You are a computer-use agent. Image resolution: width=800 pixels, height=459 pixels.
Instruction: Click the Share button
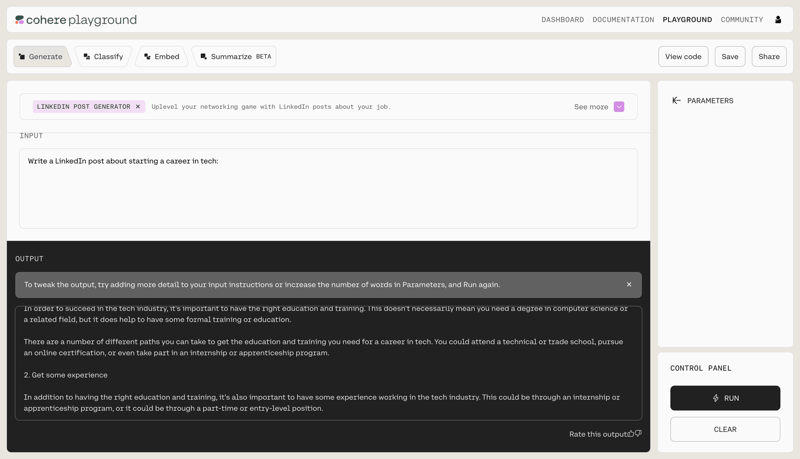tap(769, 57)
